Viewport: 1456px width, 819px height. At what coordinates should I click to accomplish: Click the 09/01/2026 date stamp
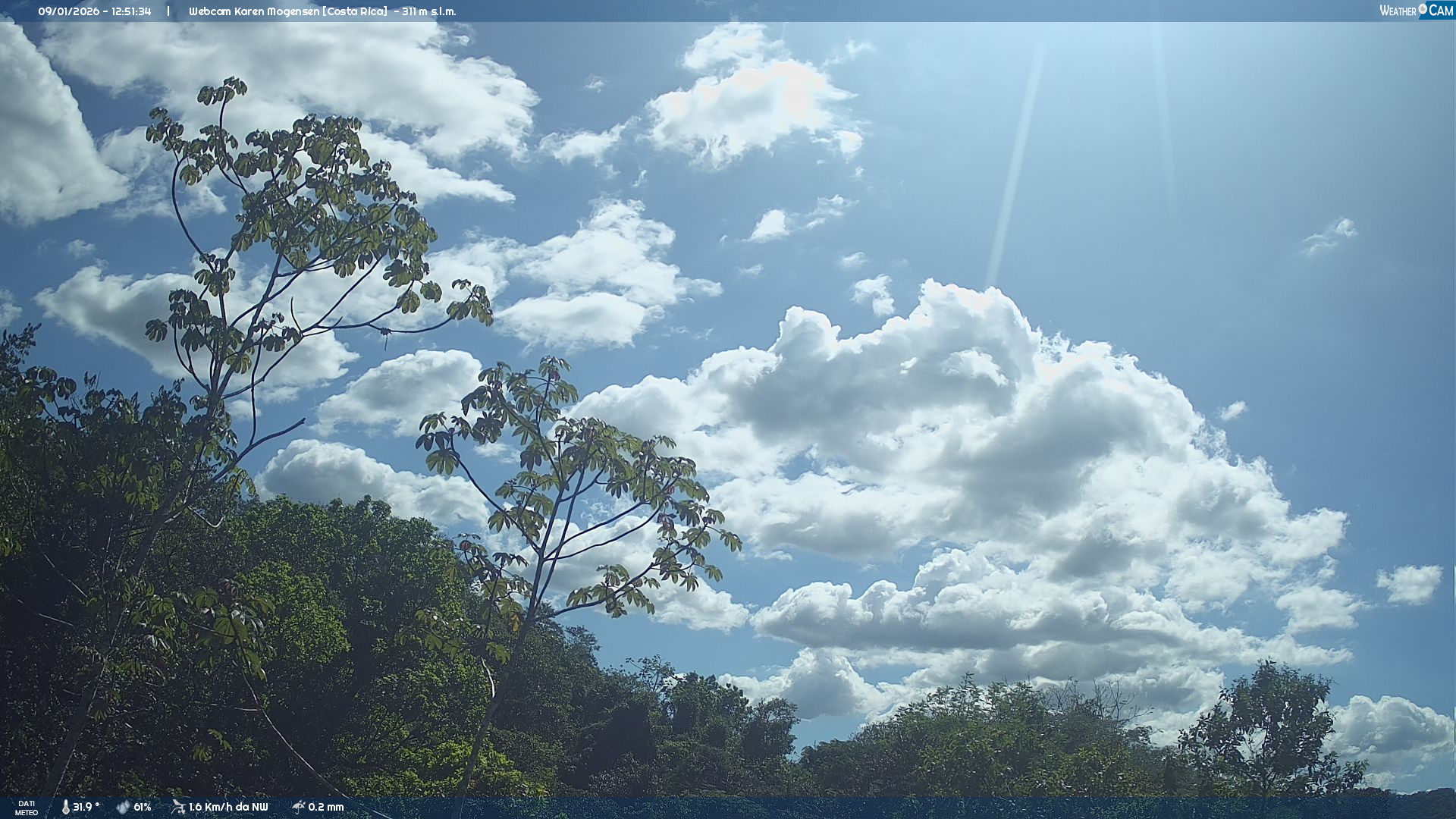coord(69,11)
